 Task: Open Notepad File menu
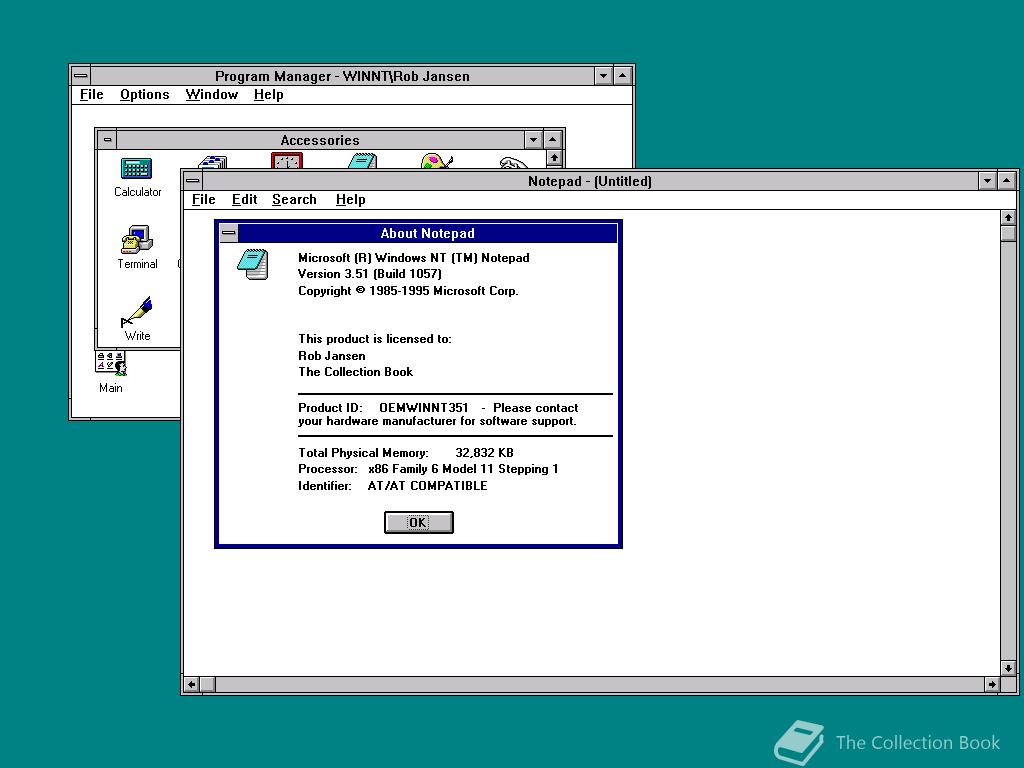[x=204, y=200]
